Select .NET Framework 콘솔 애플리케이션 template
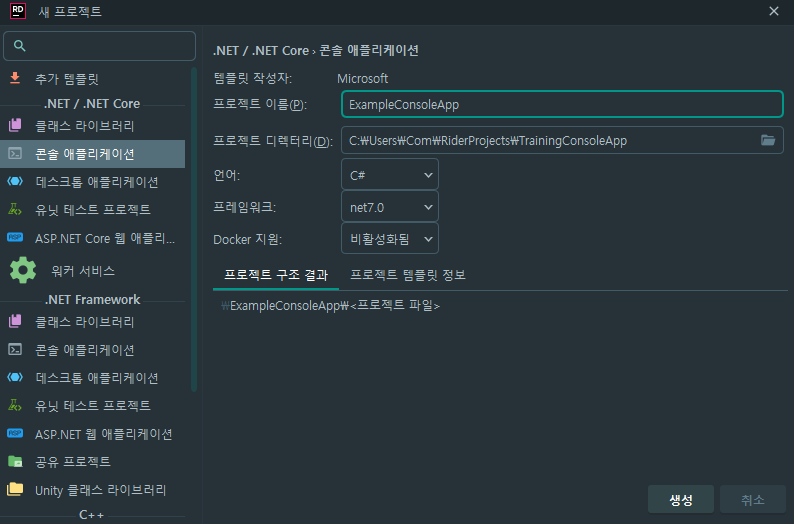 (93, 350)
